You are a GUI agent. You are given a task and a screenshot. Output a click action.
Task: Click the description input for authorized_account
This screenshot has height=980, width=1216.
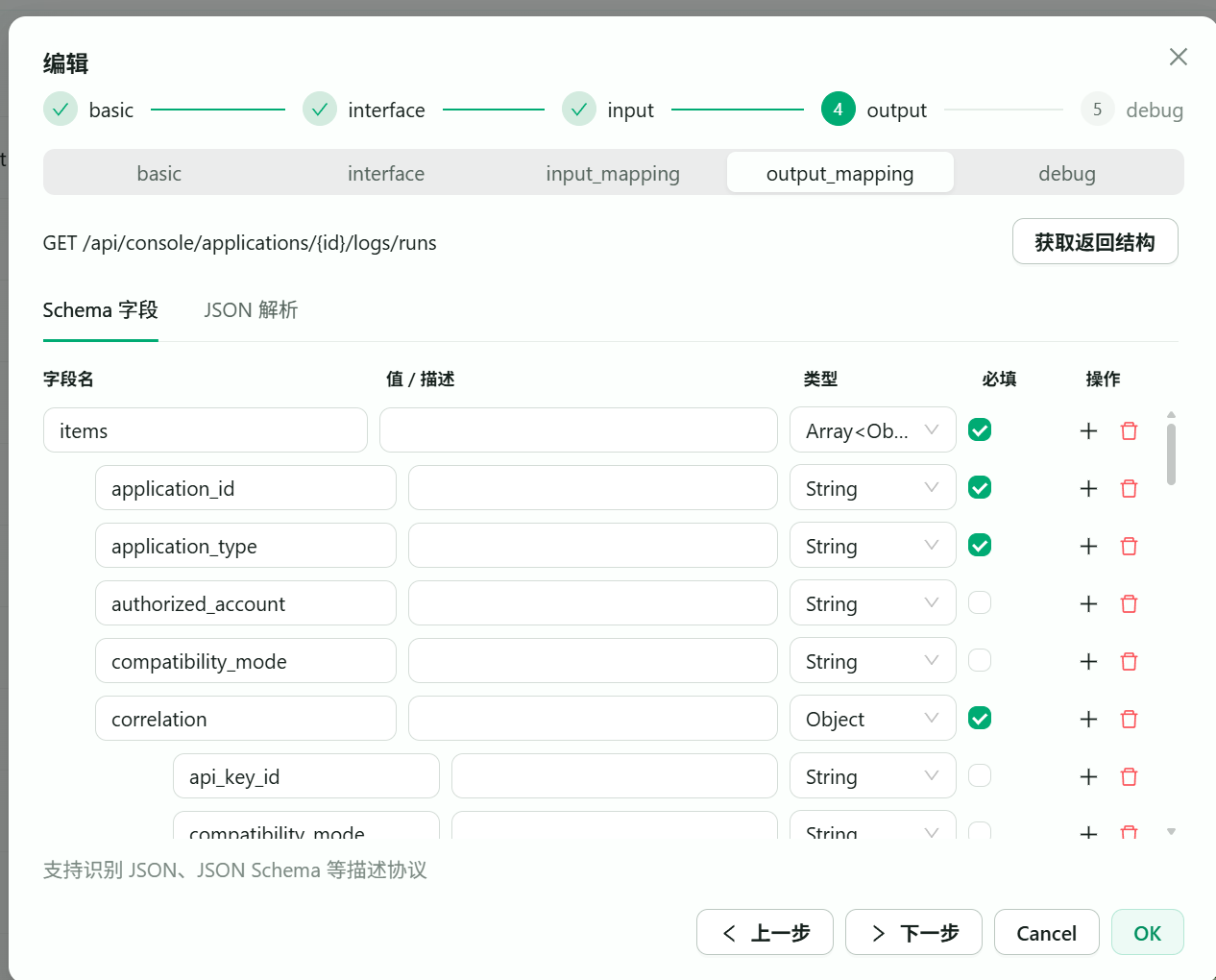593,602
